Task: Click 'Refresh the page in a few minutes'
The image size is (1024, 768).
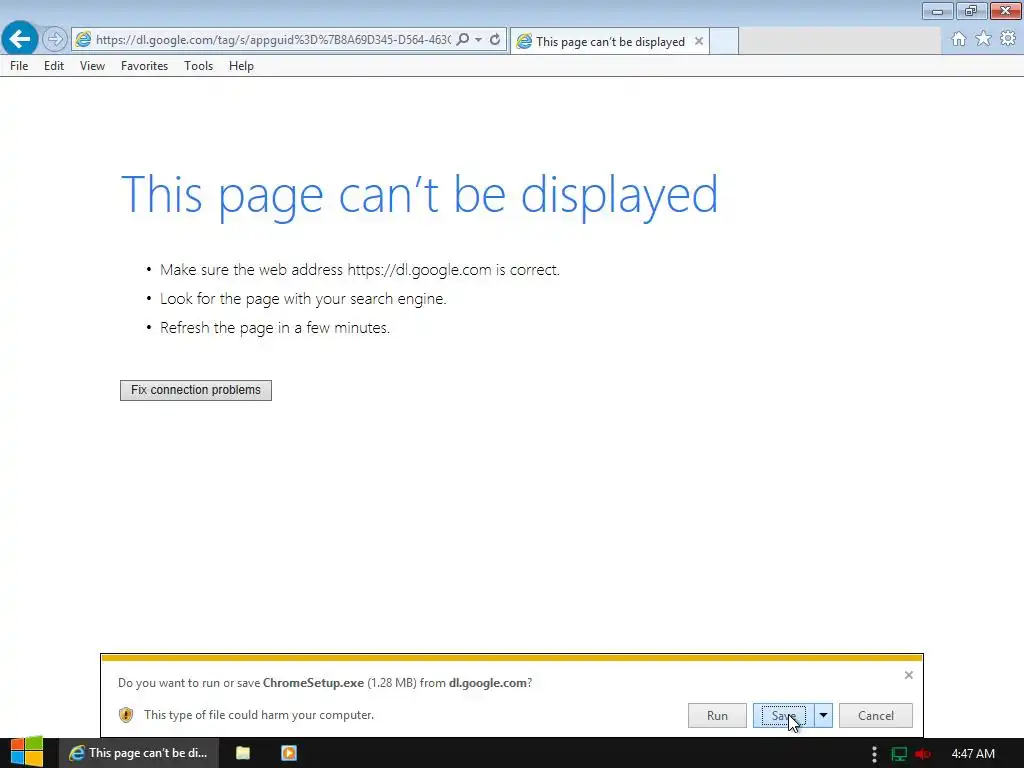Action: click(x=275, y=328)
